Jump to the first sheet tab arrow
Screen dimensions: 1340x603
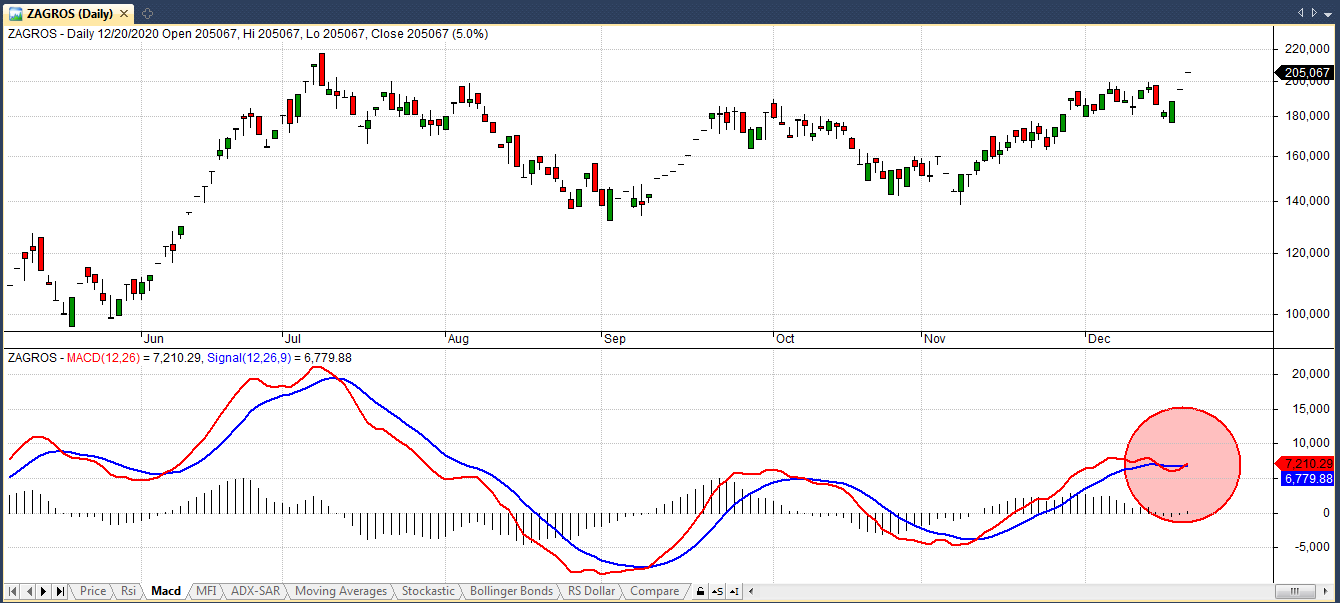coord(13,591)
